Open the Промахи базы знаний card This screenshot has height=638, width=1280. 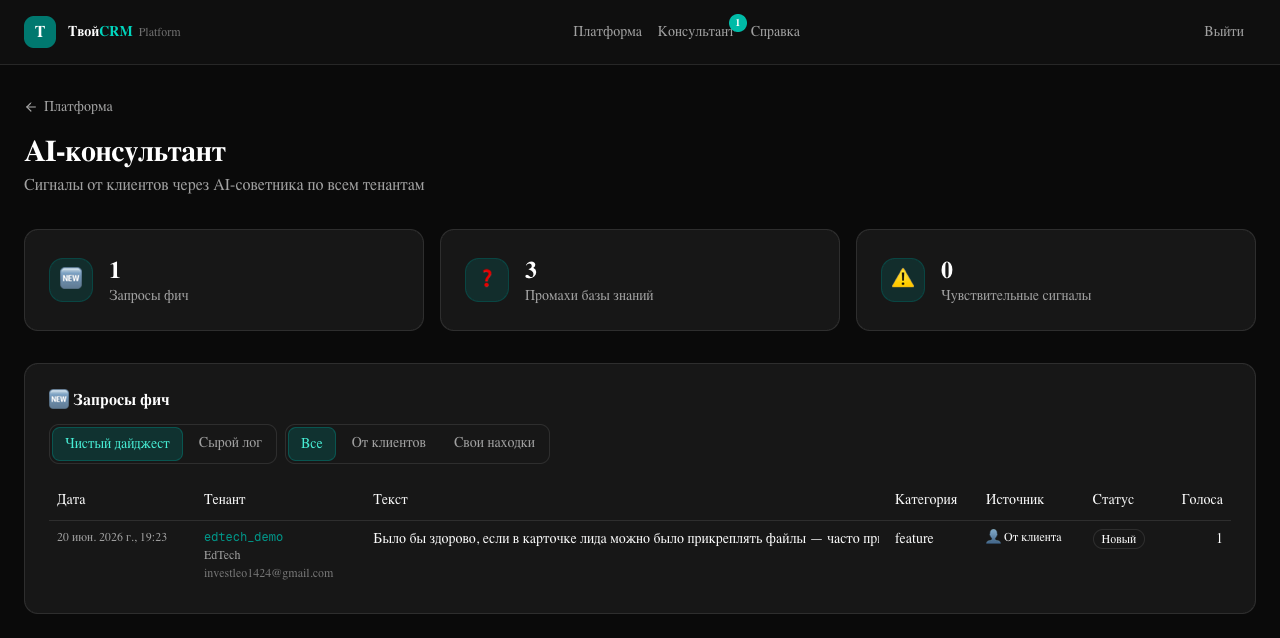[640, 280]
